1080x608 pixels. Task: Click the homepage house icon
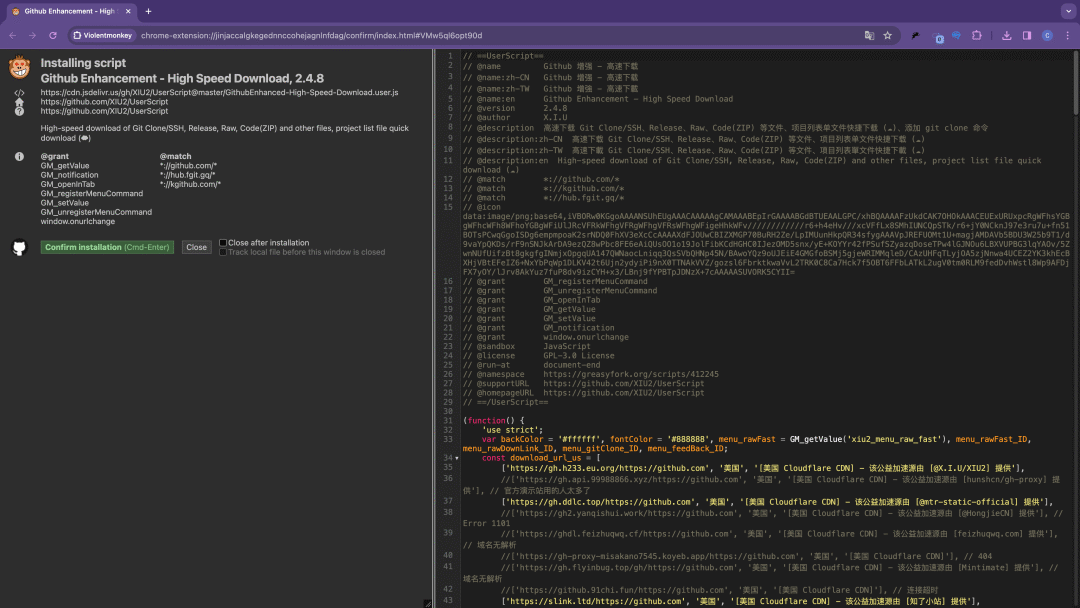coord(19,102)
